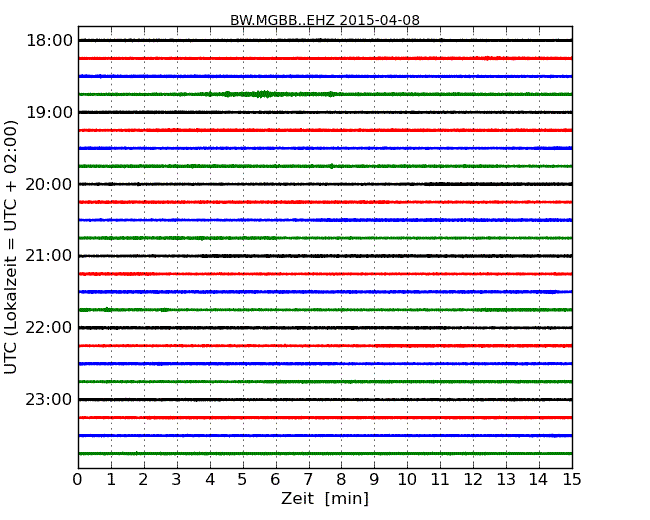This screenshot has width=650, height=520.
Task: Click the x-axis tick label 6
Action: coord(275,480)
